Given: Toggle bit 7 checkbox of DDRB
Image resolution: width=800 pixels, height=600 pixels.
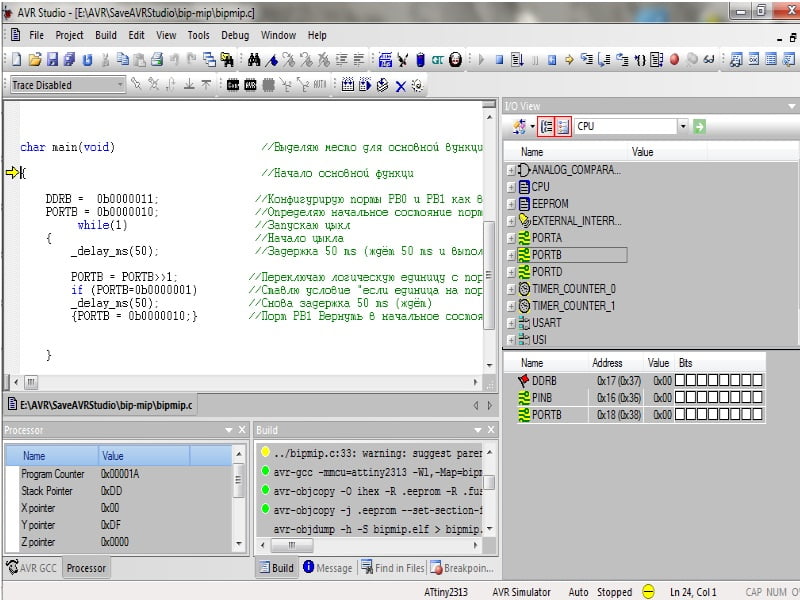Looking at the screenshot, I should (680, 380).
